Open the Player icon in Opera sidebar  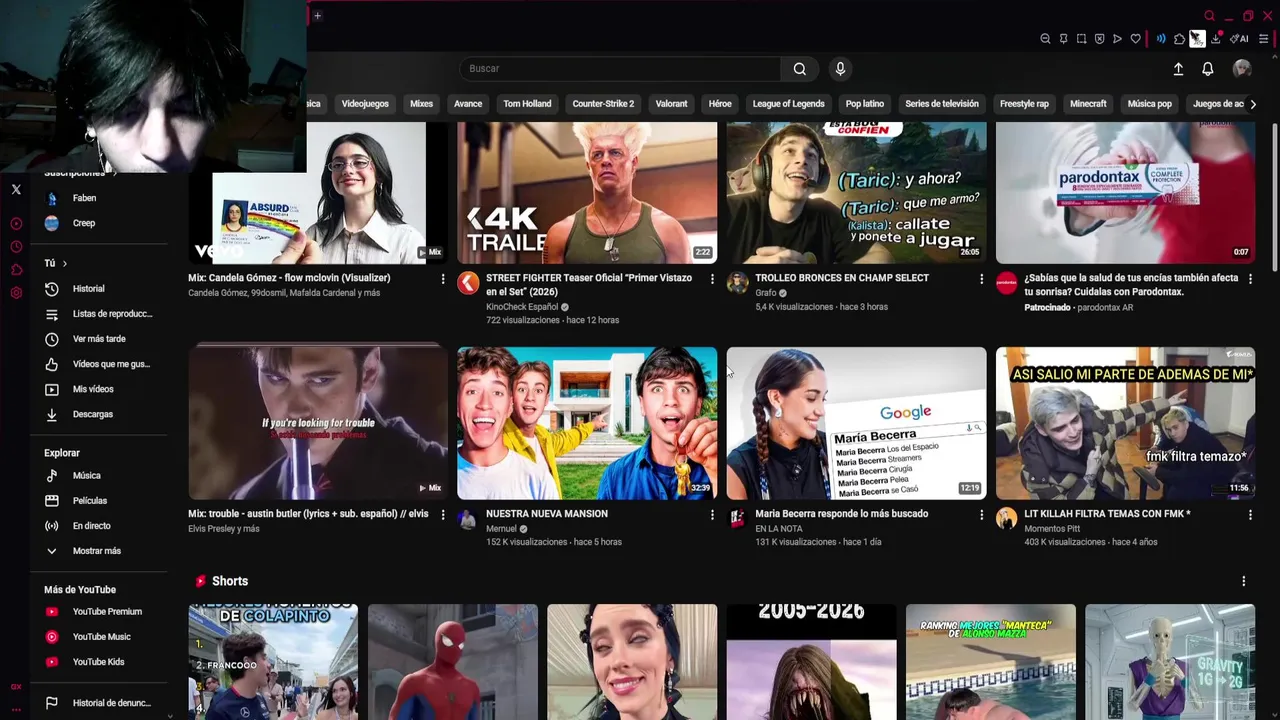(x=16, y=224)
